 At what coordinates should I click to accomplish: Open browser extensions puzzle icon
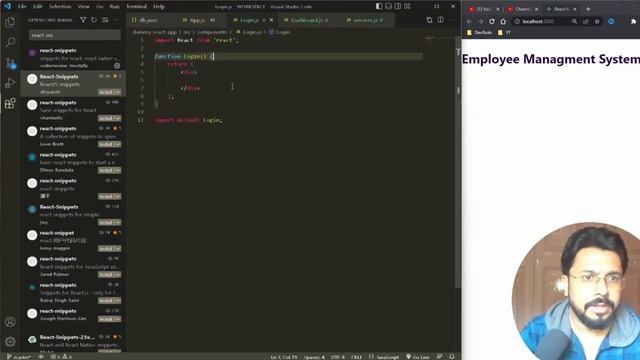pyautogui.click(x=633, y=21)
